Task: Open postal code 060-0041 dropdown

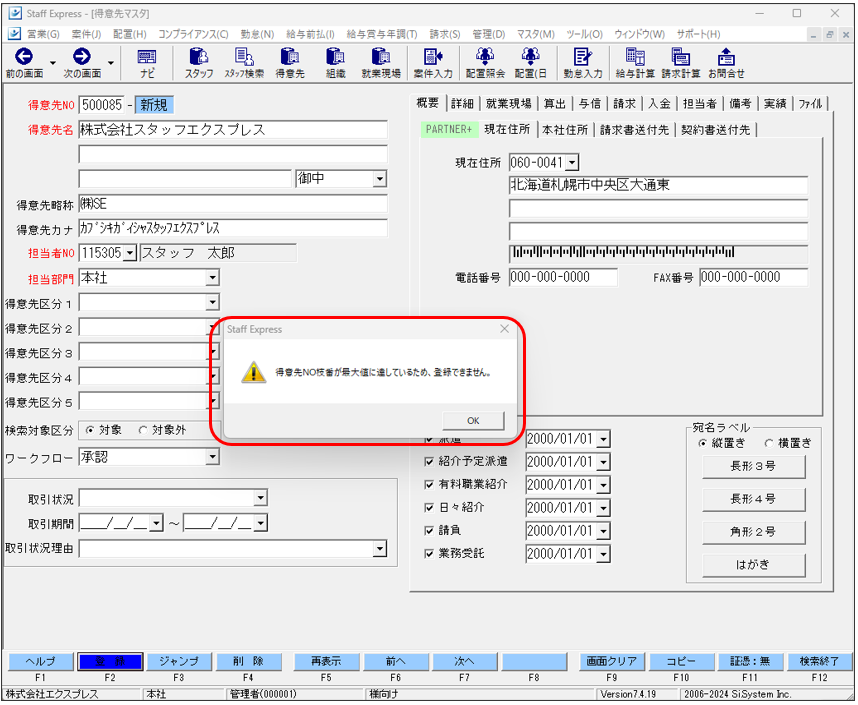Action: click(572, 163)
